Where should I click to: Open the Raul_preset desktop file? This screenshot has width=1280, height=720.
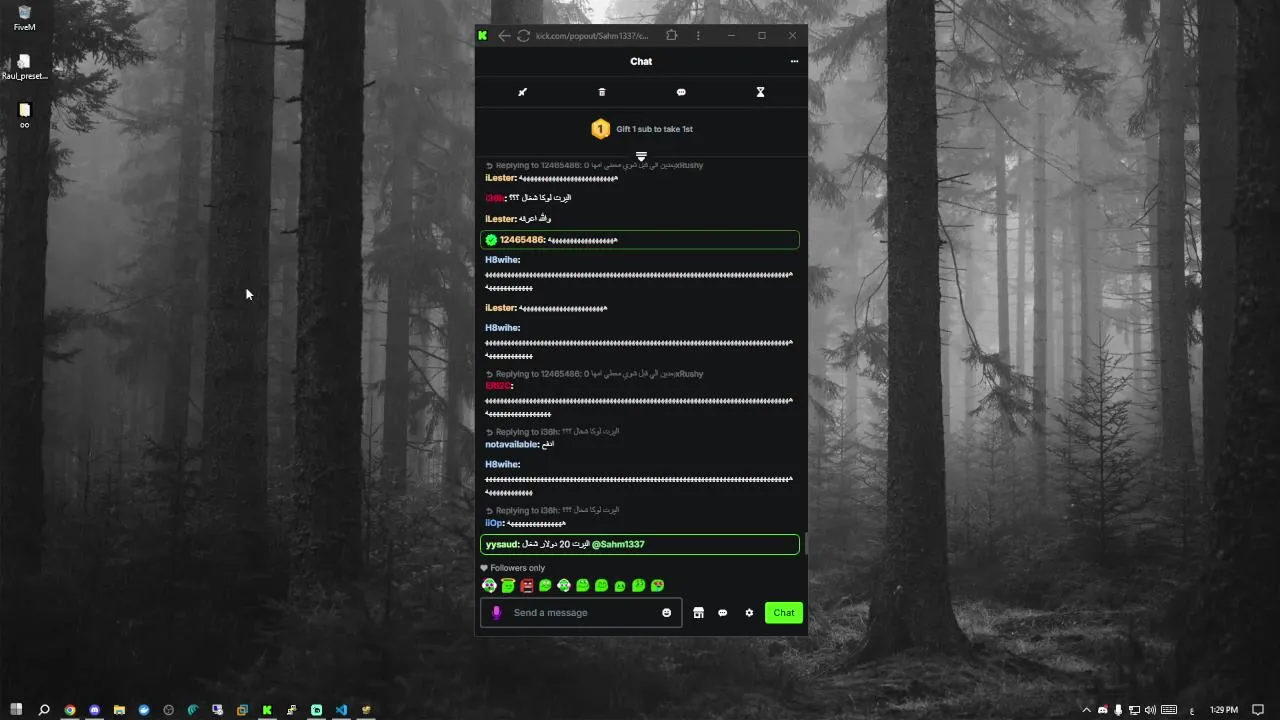24,67
